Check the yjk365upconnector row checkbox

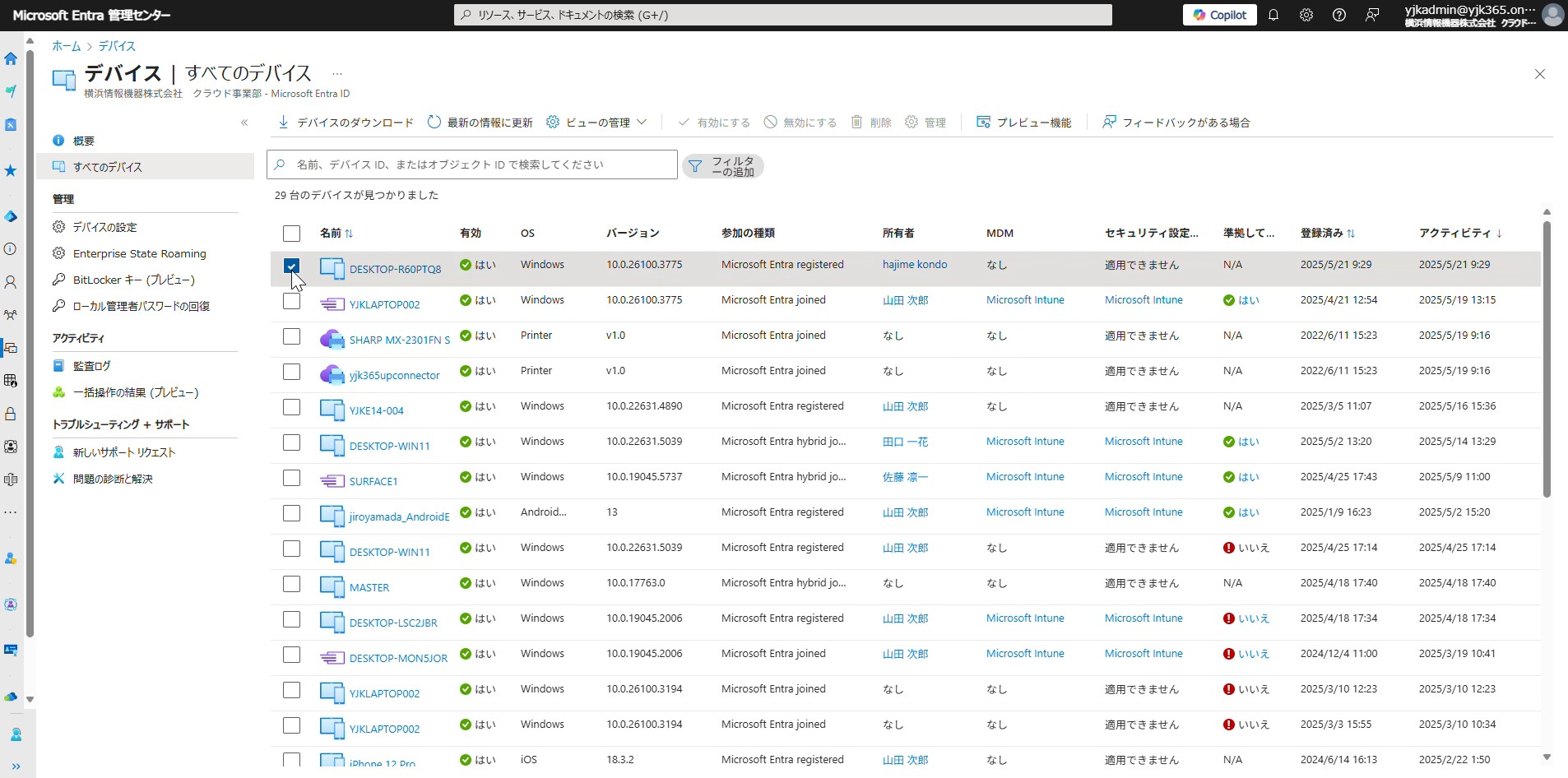[x=291, y=372]
